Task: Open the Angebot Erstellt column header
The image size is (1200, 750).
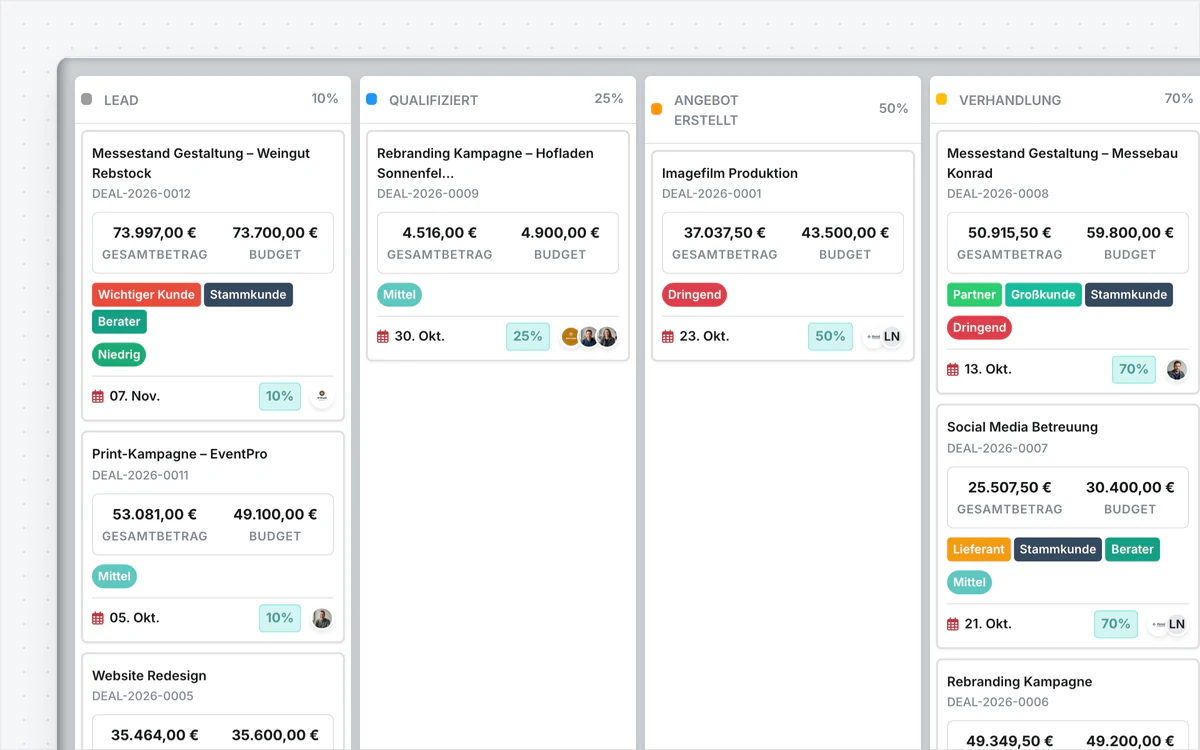Action: pos(783,109)
